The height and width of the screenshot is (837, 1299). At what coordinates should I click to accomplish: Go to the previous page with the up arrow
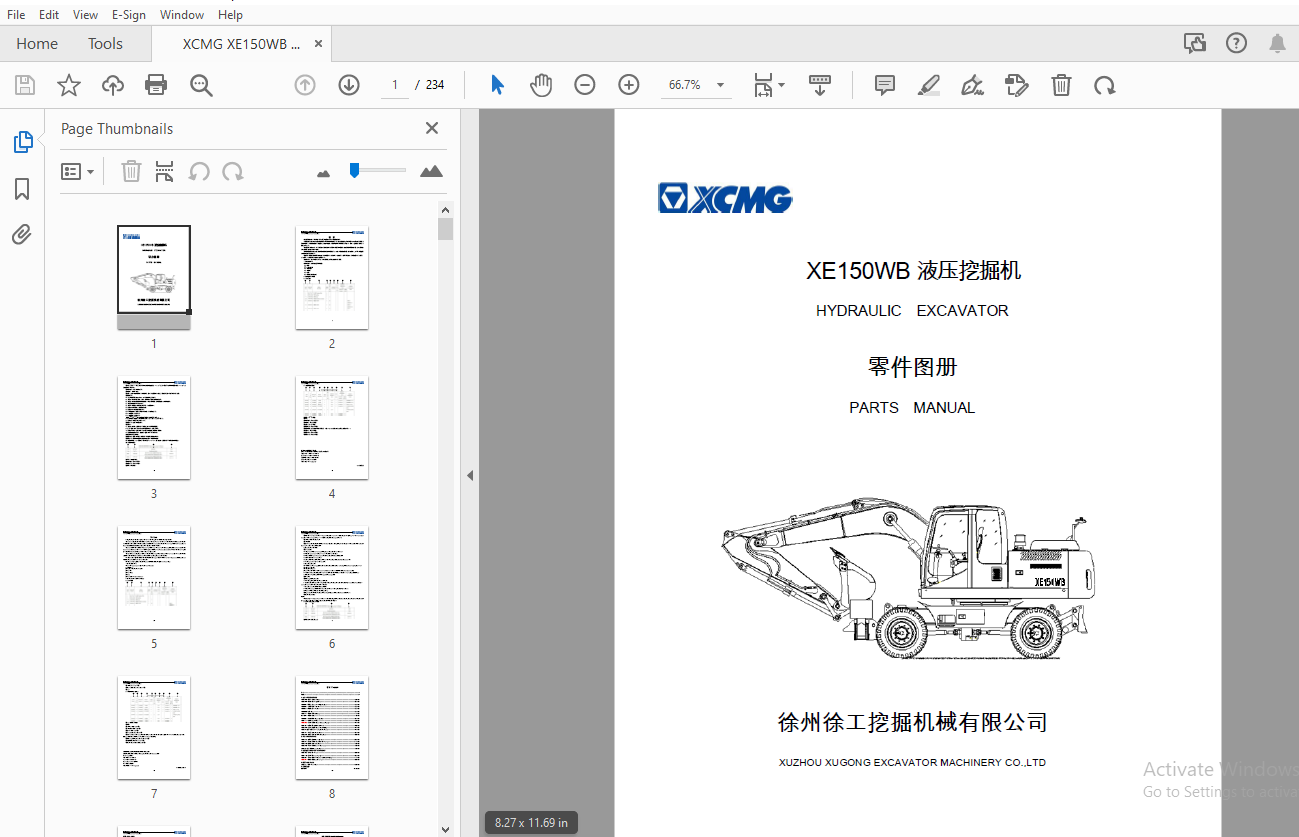coord(305,85)
